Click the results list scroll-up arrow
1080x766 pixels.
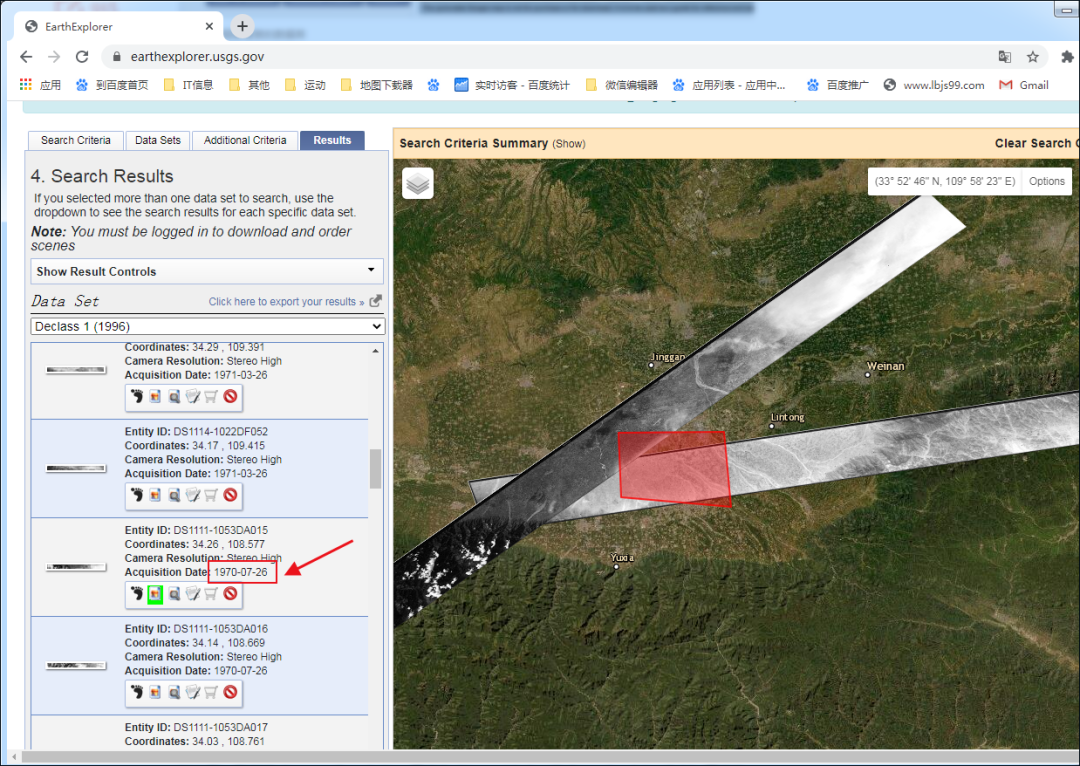click(x=375, y=351)
